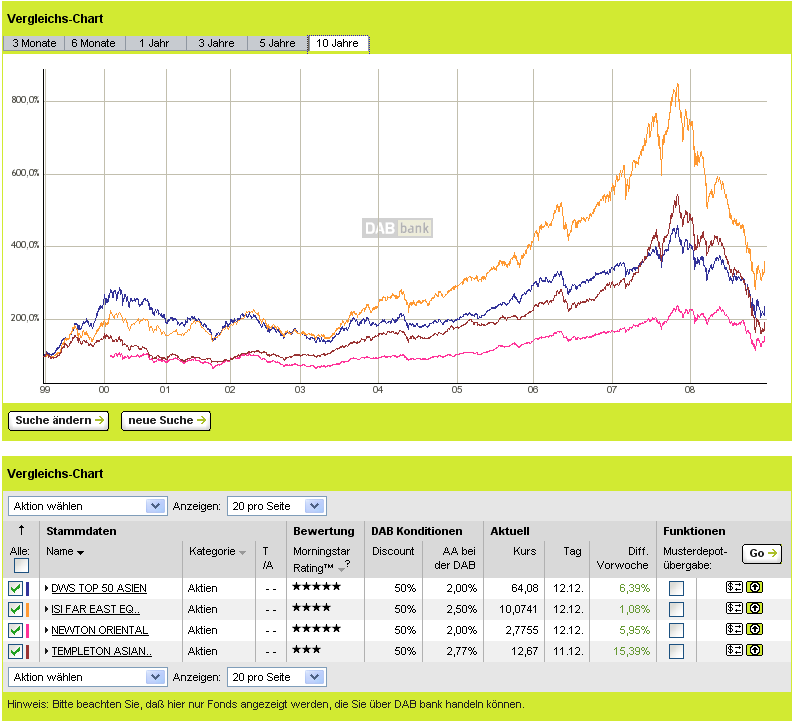Switch chart to the 3 Monate tab
The height and width of the screenshot is (724, 796).
[35, 44]
